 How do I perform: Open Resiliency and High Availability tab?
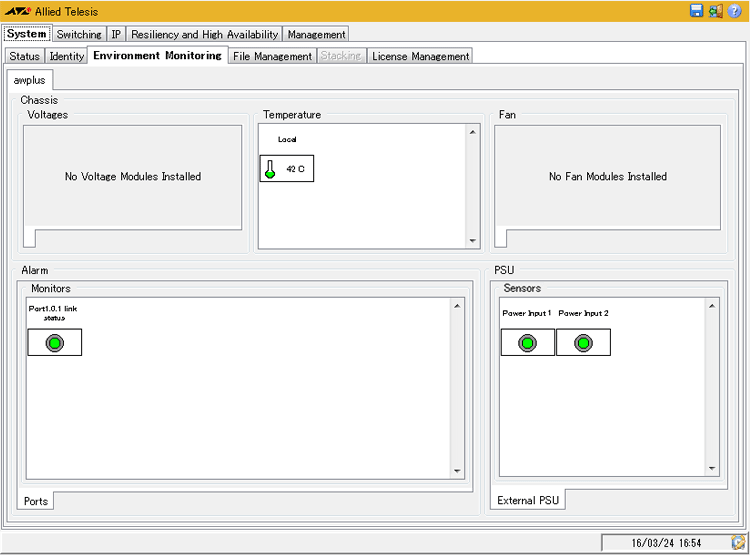pos(204,34)
